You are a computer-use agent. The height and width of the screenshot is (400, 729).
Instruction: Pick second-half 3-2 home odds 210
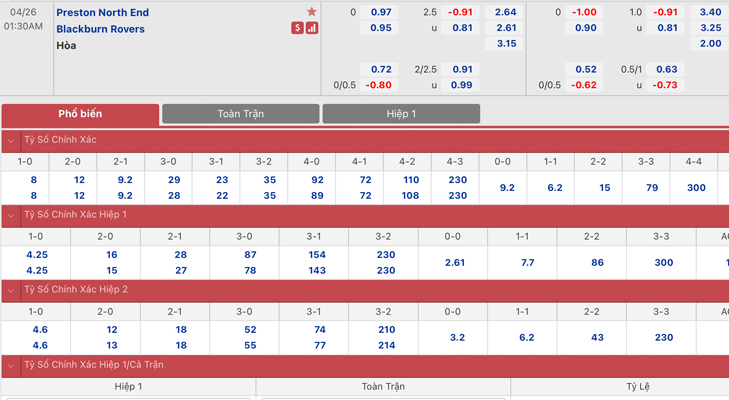386,330
